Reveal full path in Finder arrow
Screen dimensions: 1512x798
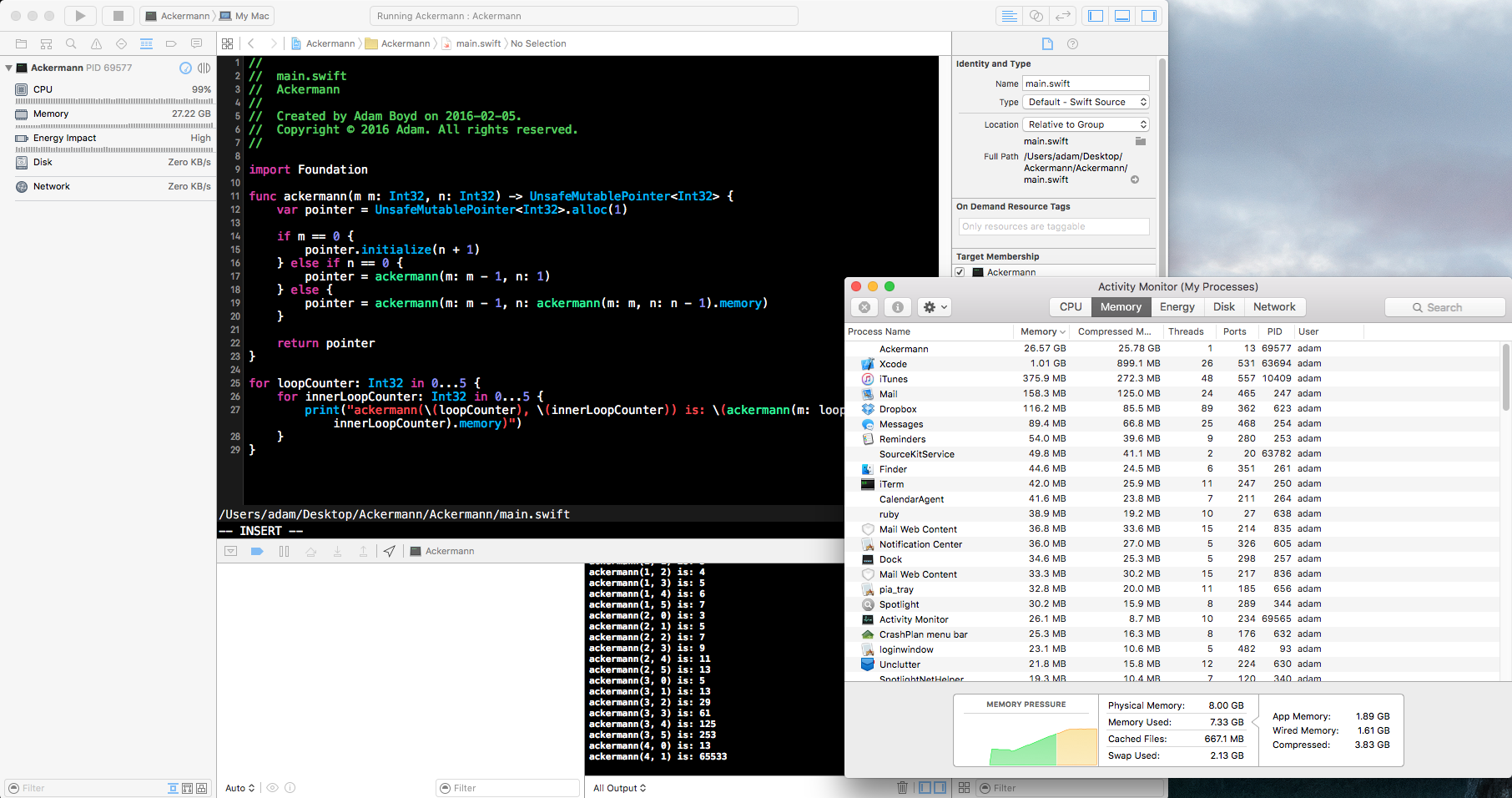pos(1135,179)
